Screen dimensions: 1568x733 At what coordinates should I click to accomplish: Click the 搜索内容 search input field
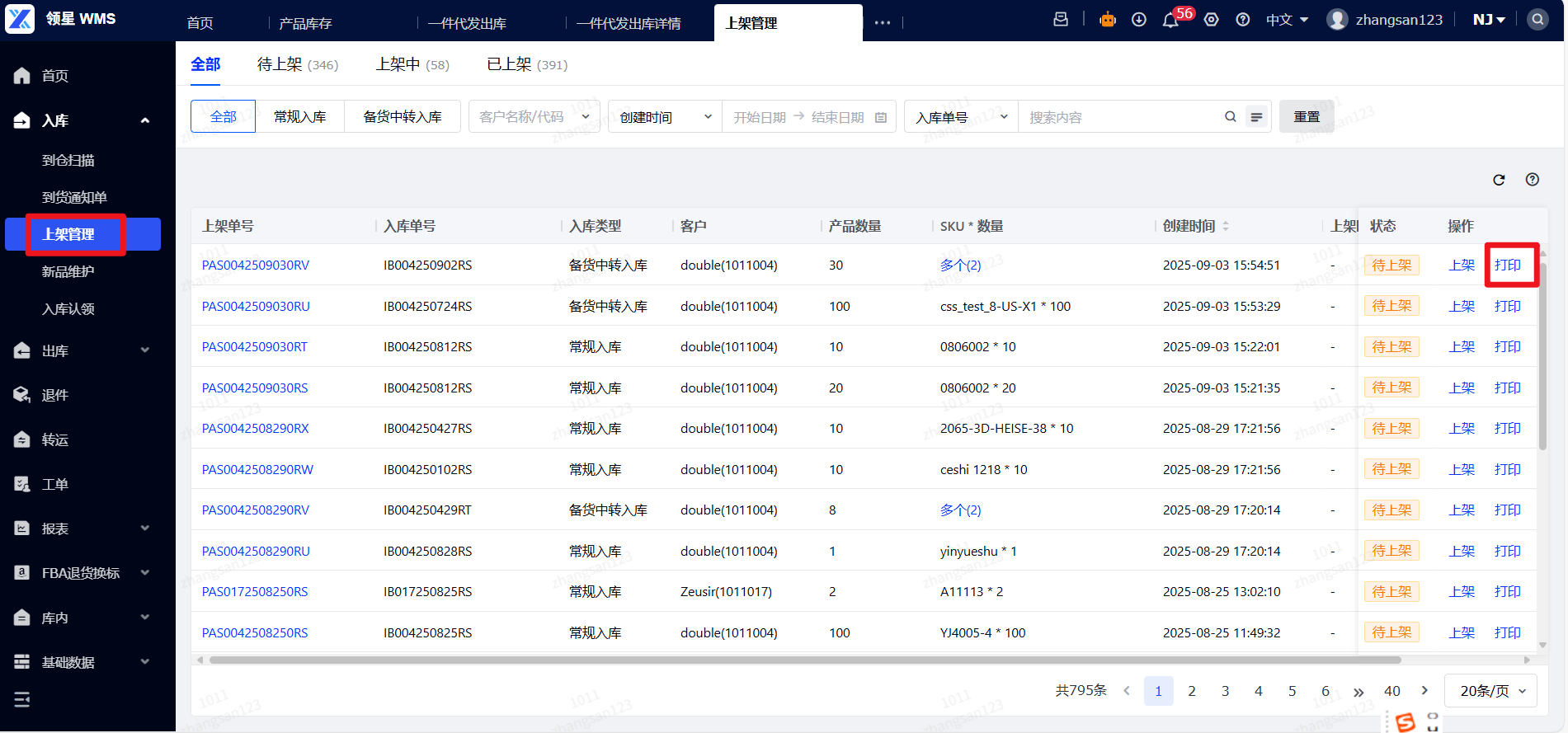point(1122,117)
